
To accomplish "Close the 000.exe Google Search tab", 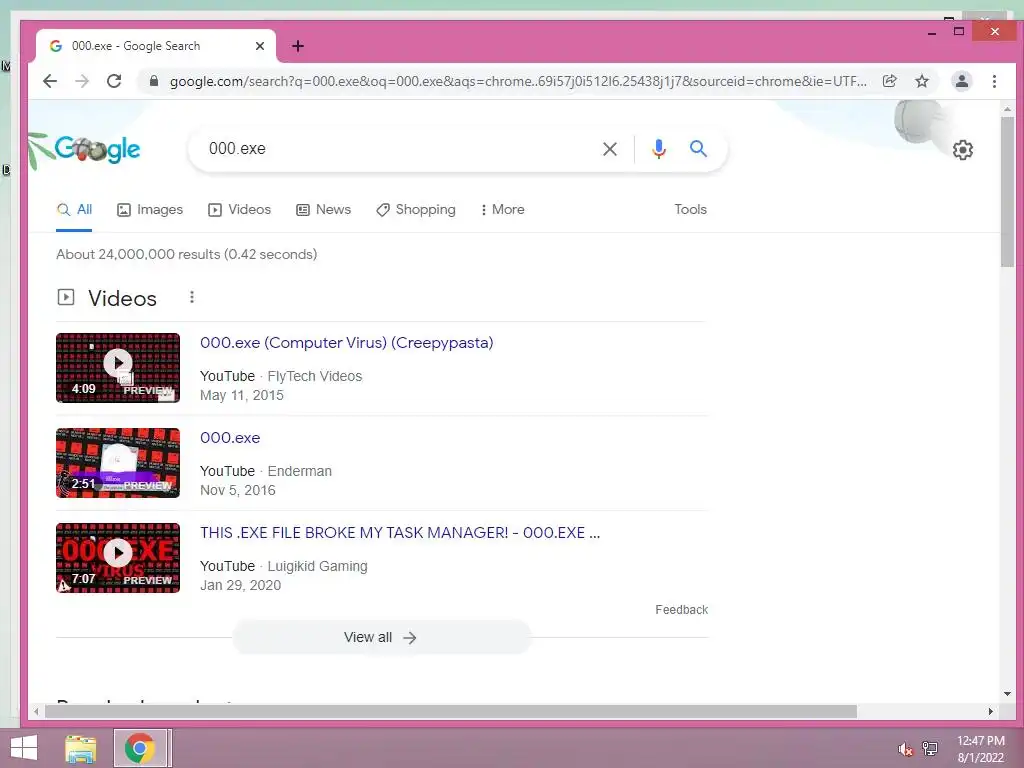I will pyautogui.click(x=259, y=46).
